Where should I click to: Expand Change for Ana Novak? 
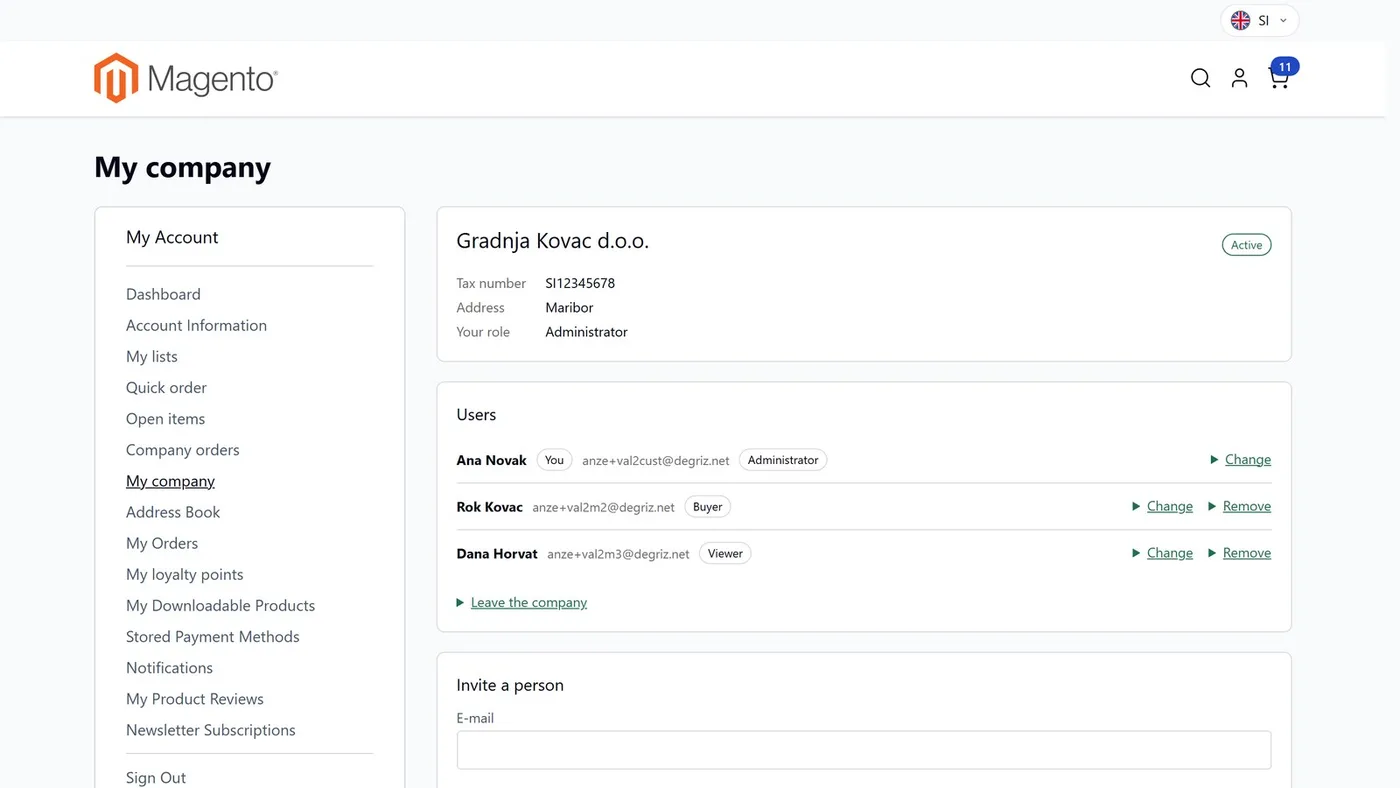coord(1240,460)
